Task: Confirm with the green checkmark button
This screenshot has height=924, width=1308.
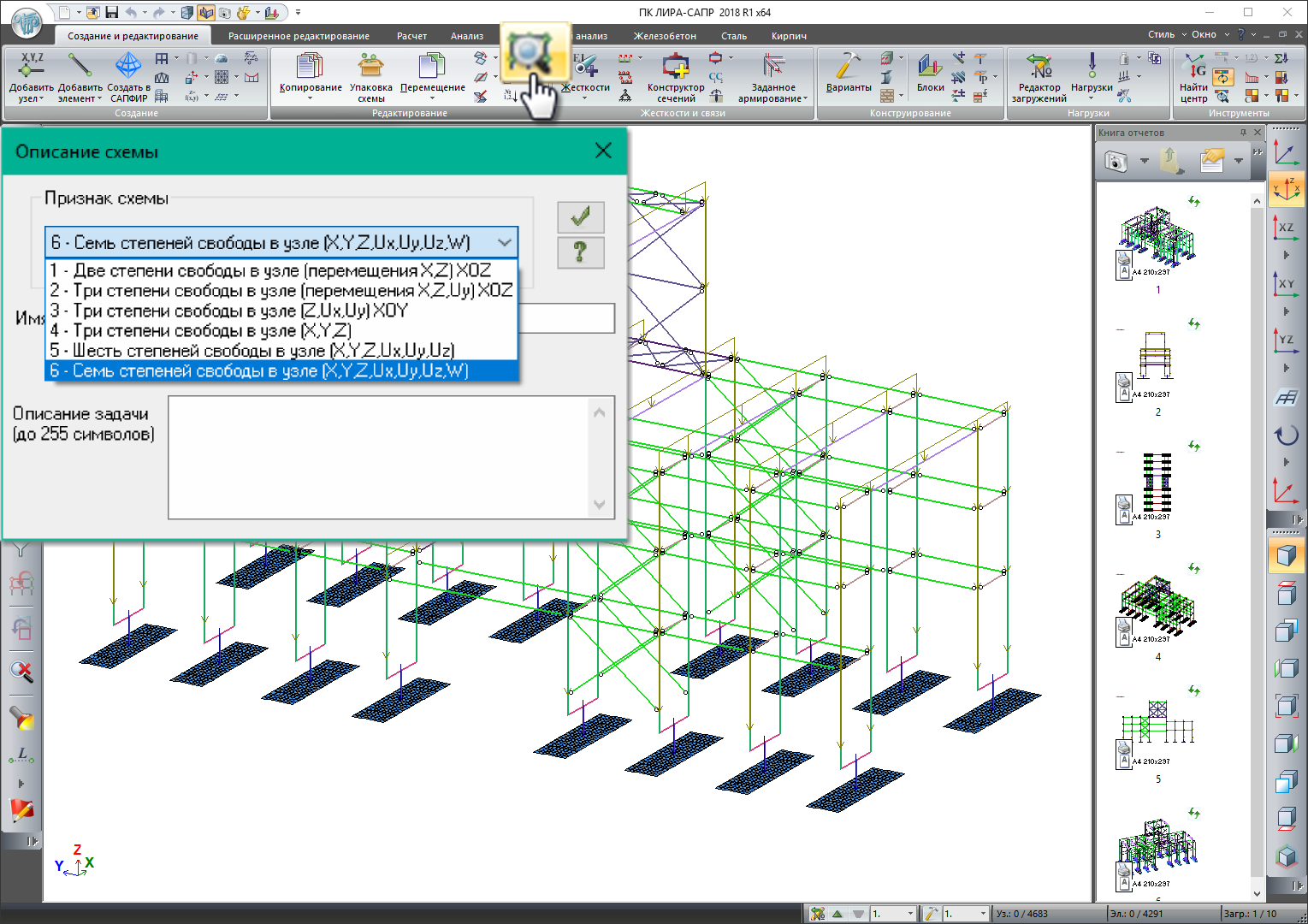Action: point(580,217)
